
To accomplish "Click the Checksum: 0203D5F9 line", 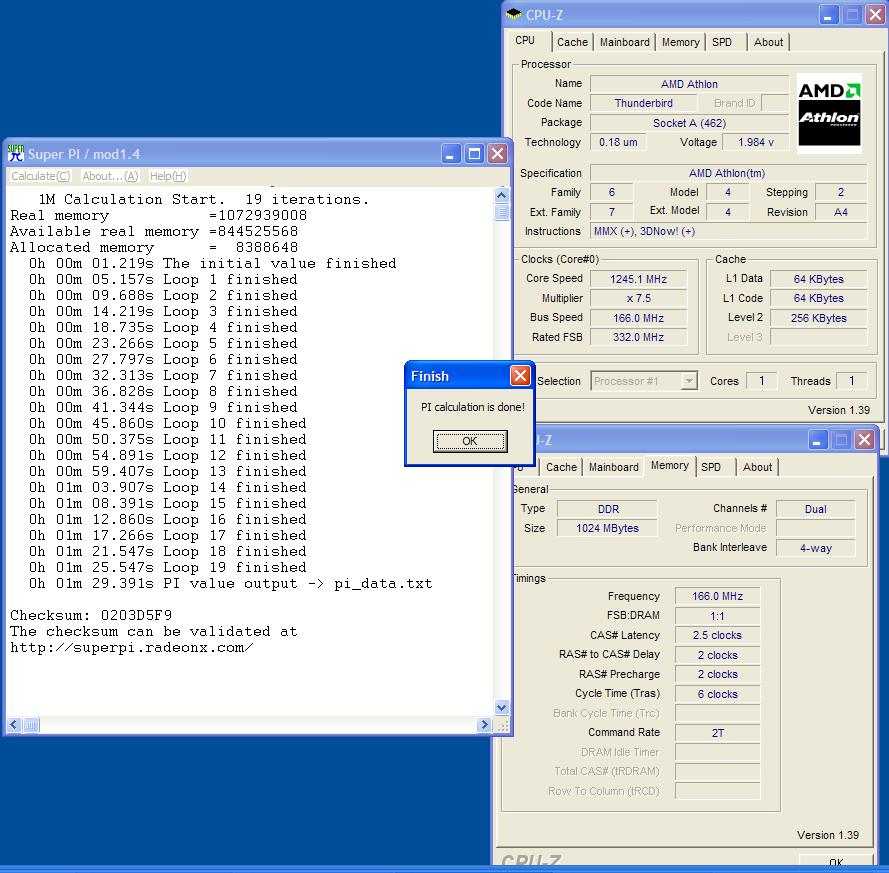I will click(91, 615).
